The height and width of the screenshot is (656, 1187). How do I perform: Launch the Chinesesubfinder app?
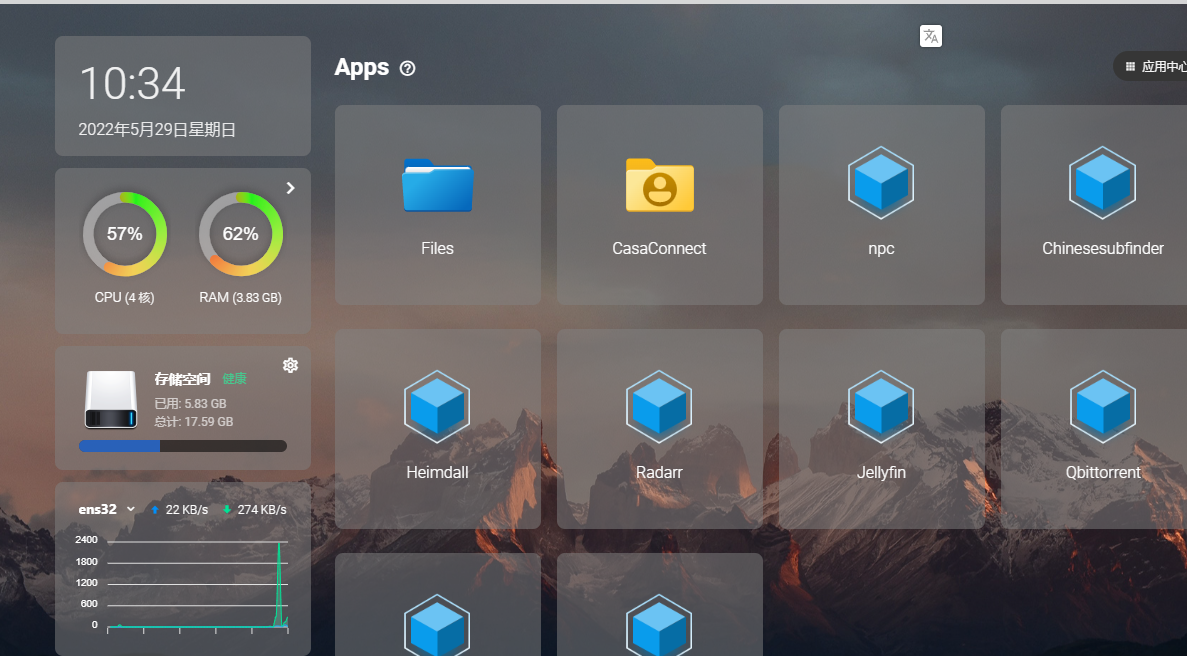tap(1094, 205)
